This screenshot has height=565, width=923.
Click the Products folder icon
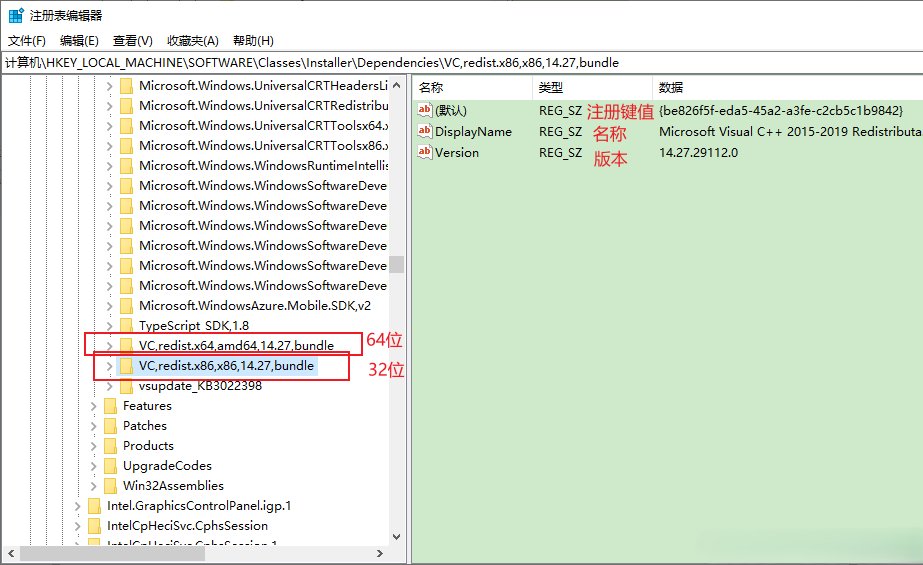(110, 446)
